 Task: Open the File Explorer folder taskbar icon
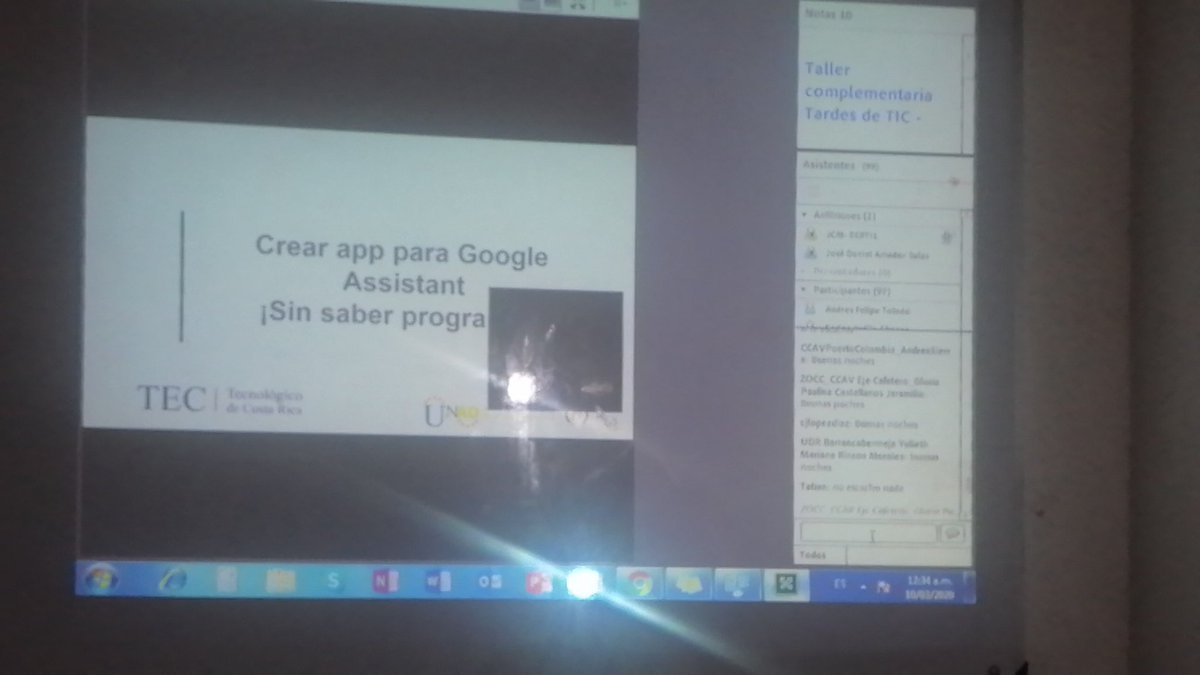281,581
